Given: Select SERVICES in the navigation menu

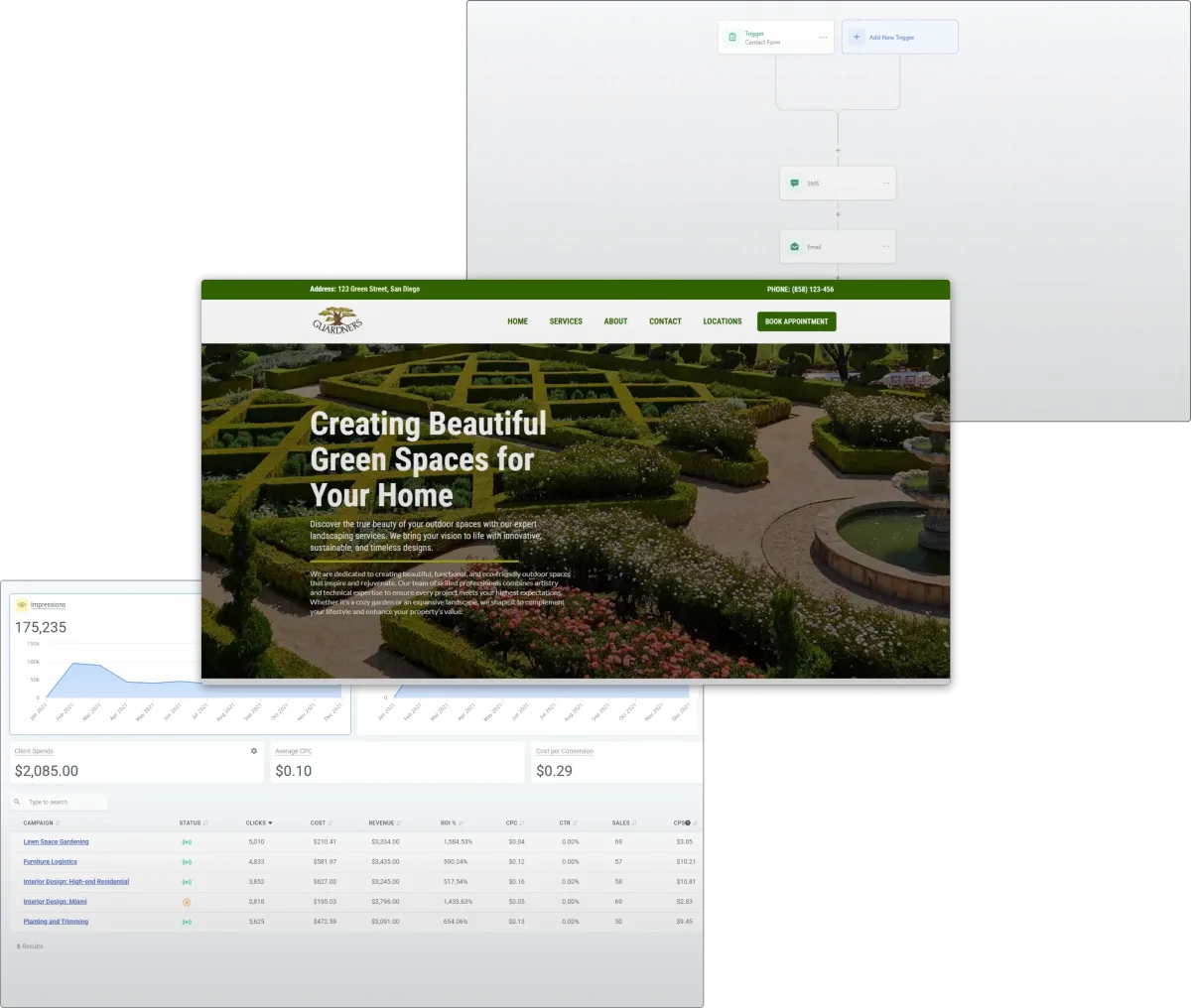Looking at the screenshot, I should 566,320.
